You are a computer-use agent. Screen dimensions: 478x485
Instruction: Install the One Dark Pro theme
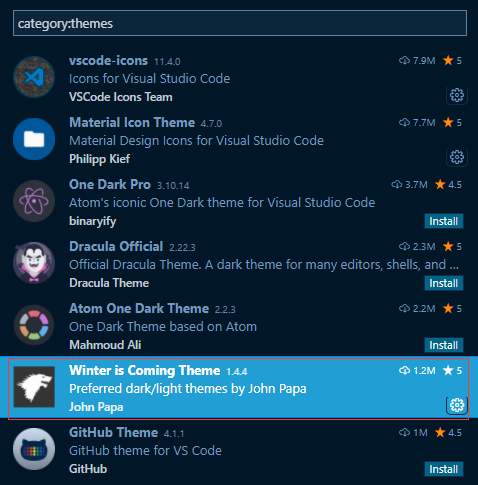tap(444, 221)
